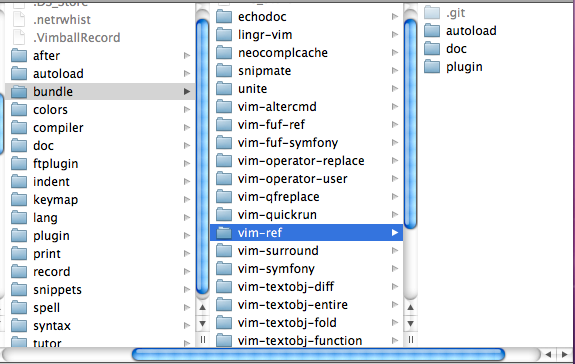Expand the after folder via its arrow
Image resolution: width=575 pixels, height=364 pixels.
pos(187,55)
